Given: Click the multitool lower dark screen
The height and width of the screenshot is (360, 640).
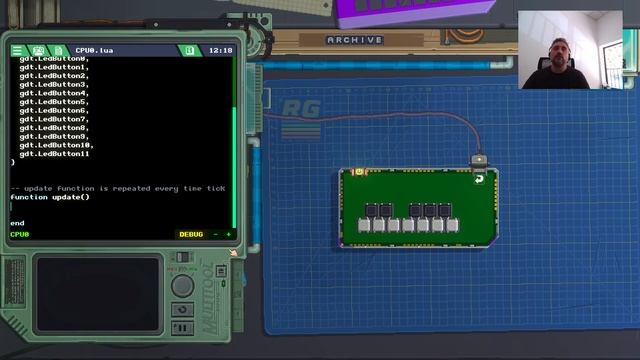Looking at the screenshot, I should pos(98,294).
